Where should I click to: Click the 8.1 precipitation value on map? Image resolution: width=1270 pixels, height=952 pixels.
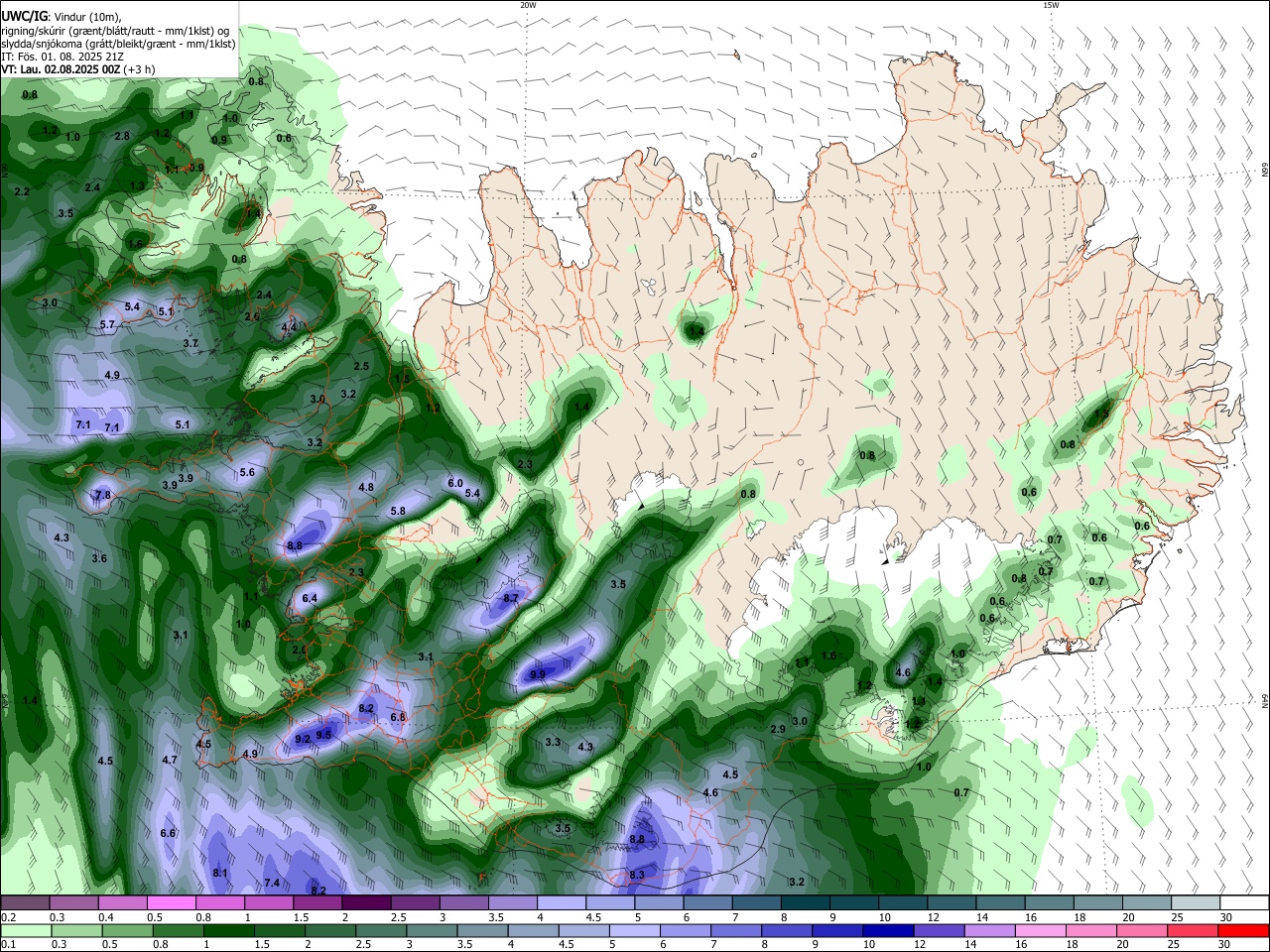coord(220,873)
